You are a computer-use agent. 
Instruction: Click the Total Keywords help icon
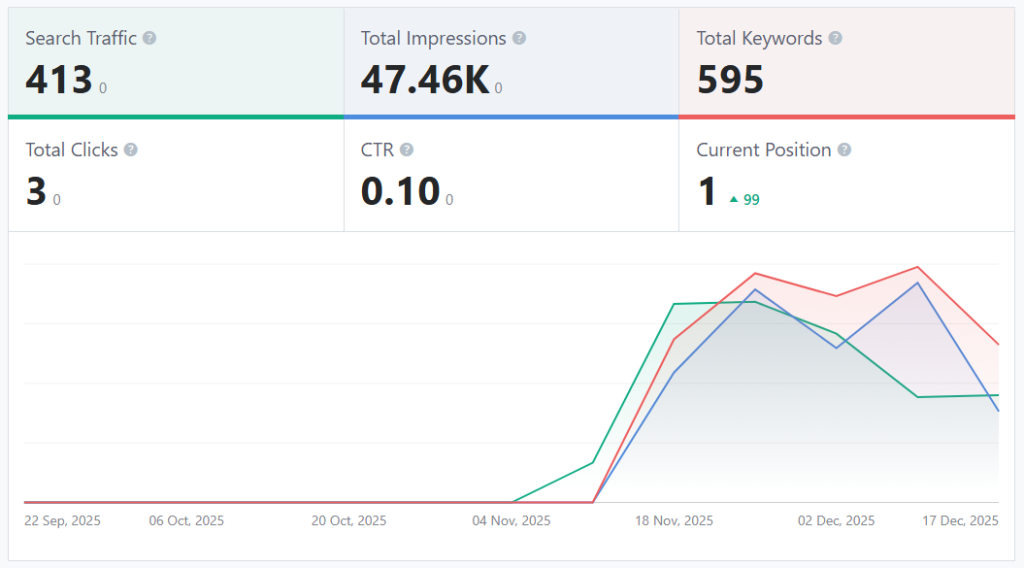click(x=835, y=39)
